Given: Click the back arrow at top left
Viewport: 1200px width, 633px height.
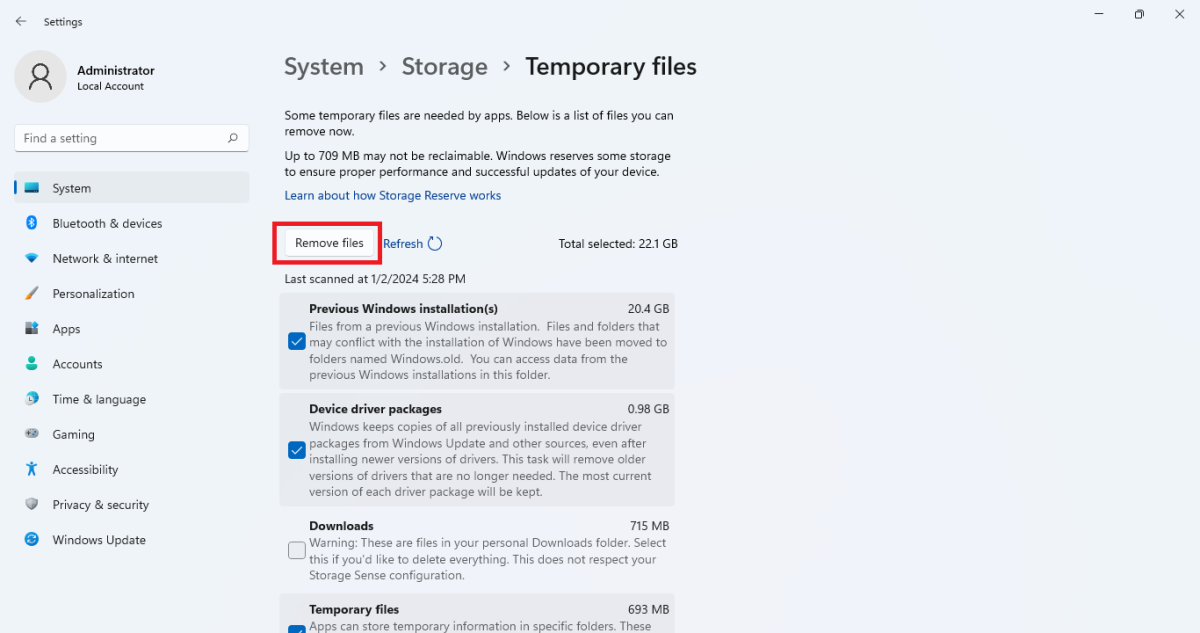Looking at the screenshot, I should click(x=20, y=21).
